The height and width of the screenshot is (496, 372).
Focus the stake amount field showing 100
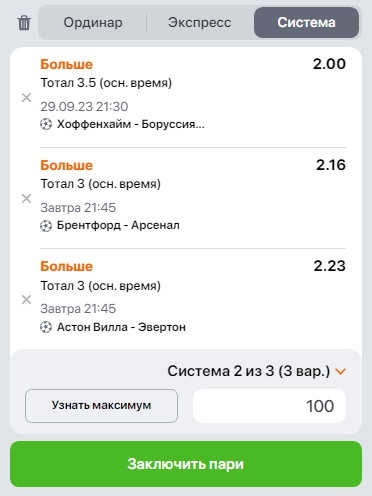coord(269,406)
